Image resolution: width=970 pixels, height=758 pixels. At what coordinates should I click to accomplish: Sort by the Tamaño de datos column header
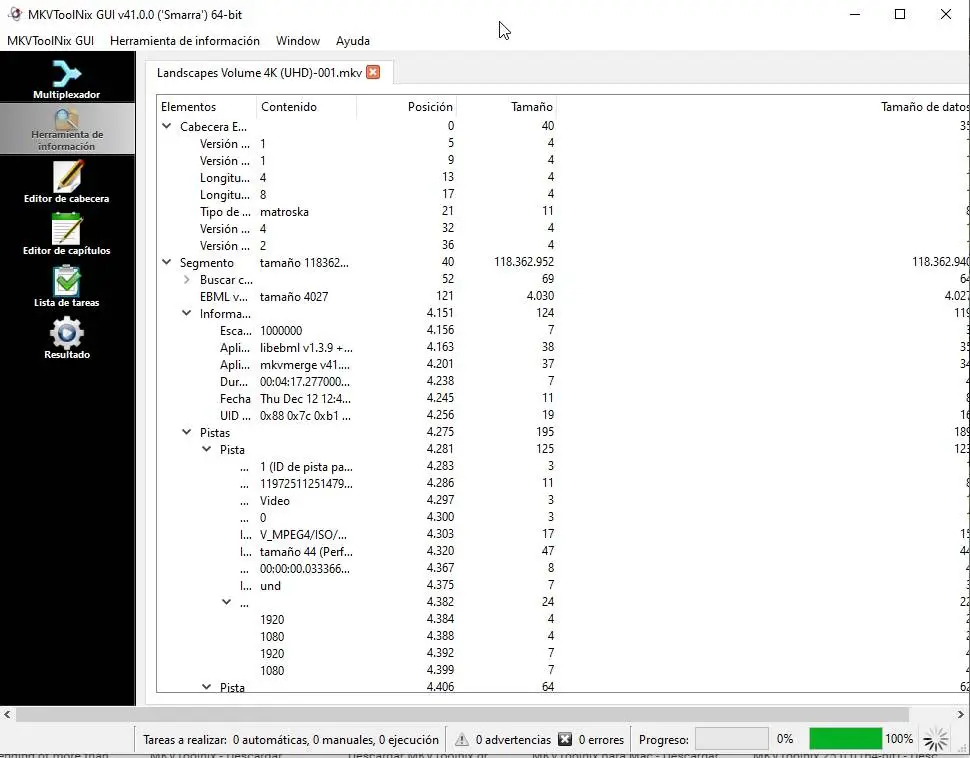coord(763,106)
